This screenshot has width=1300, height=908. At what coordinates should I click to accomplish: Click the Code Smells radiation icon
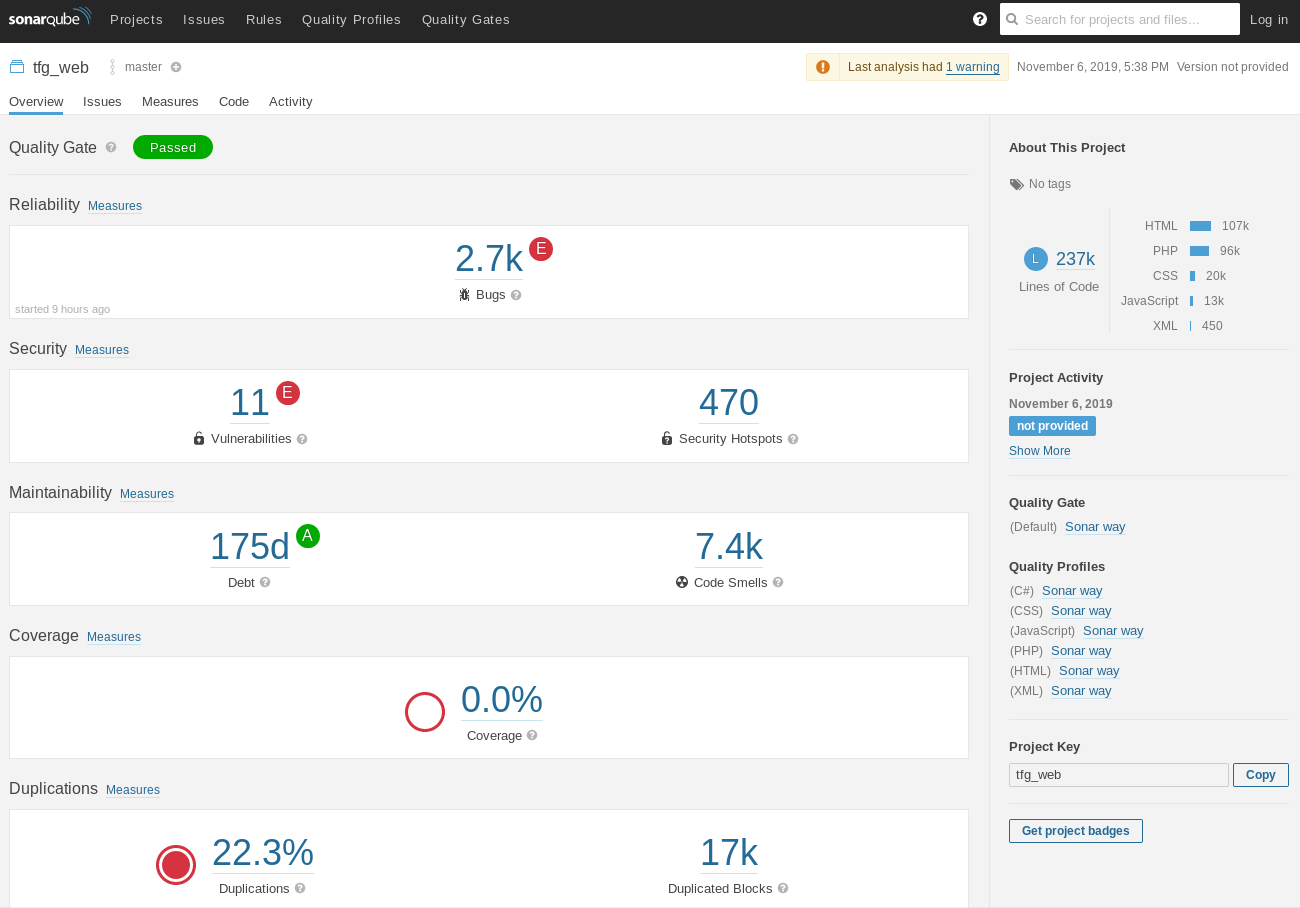tap(682, 582)
